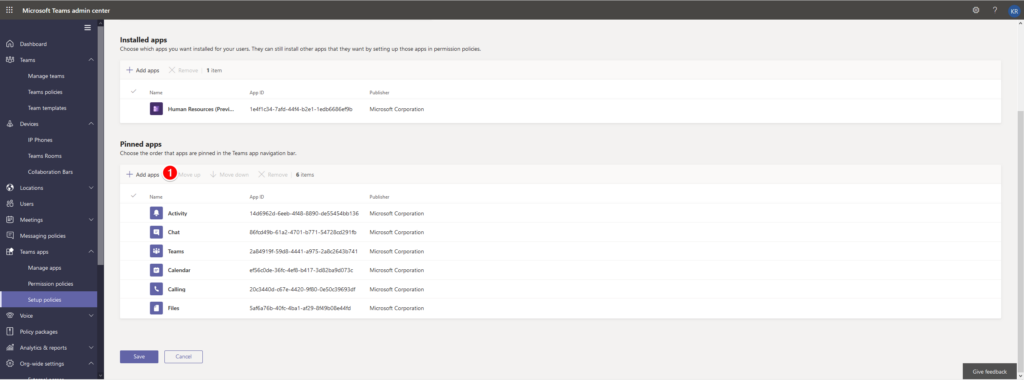The height and width of the screenshot is (380, 1024).
Task: Click the main page vertical scrollbar
Action: pos(1021,235)
